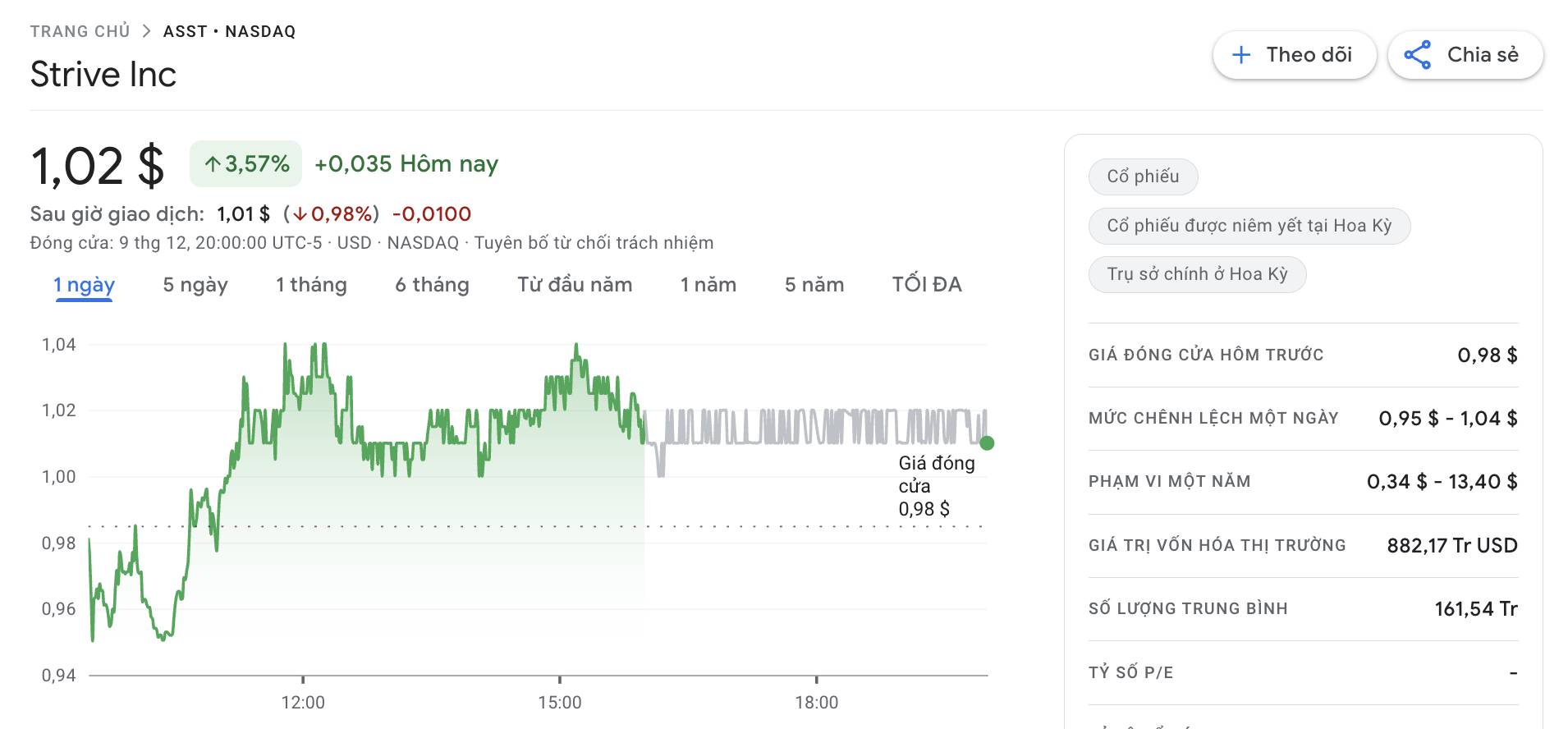The height and width of the screenshot is (729, 1568).
Task: Click the 3,57% green change badge
Action: [246, 164]
